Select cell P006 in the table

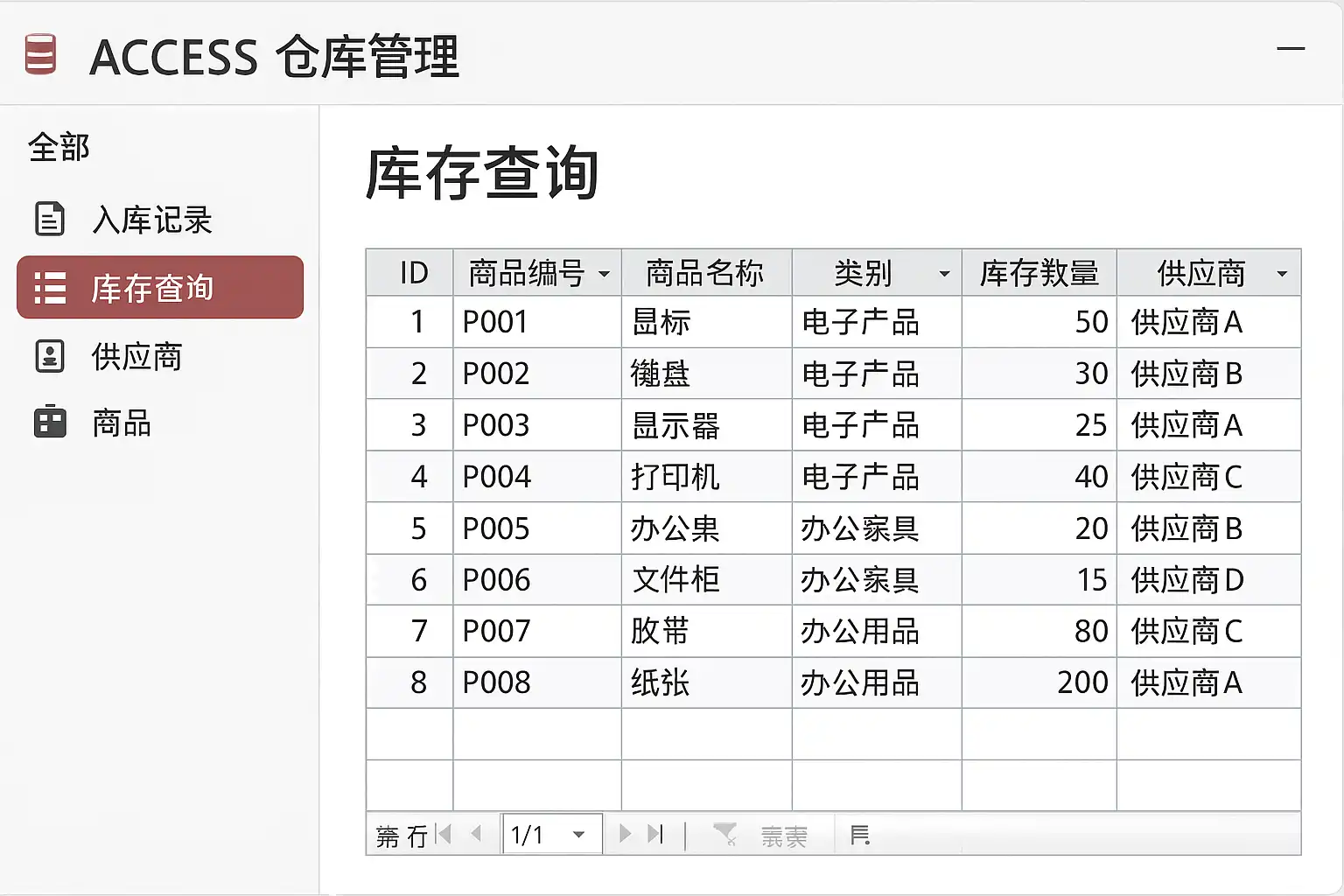537,579
